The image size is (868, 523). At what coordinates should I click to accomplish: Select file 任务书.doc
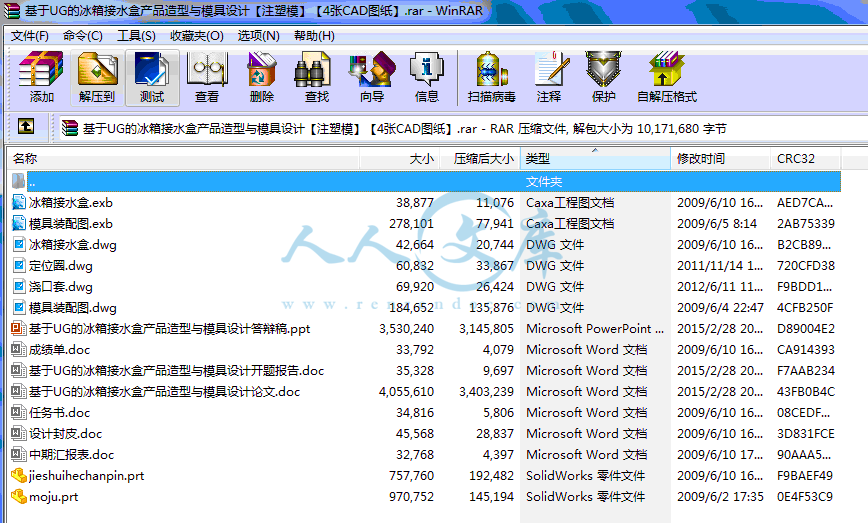click(x=59, y=413)
